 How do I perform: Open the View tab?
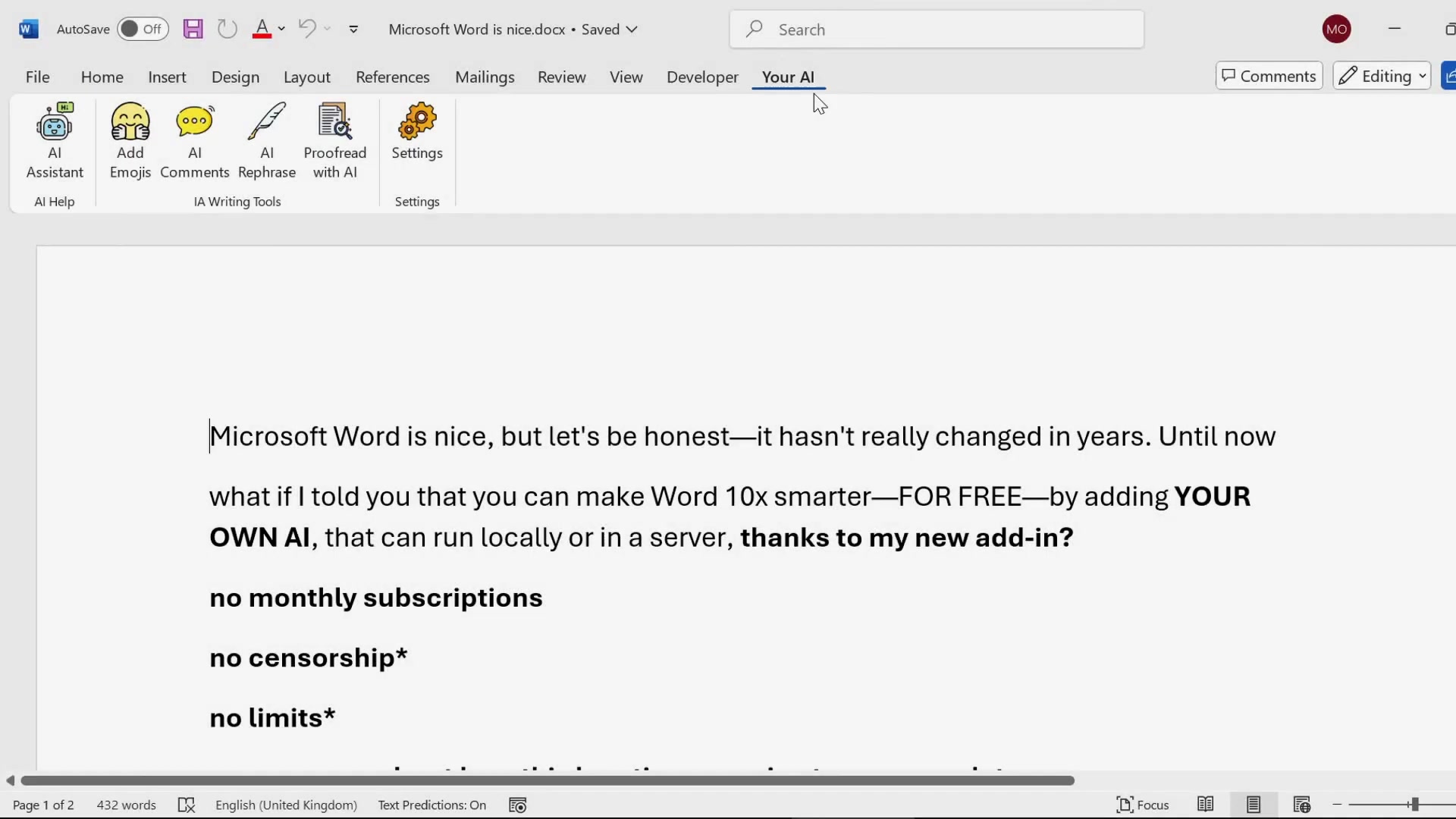click(626, 77)
